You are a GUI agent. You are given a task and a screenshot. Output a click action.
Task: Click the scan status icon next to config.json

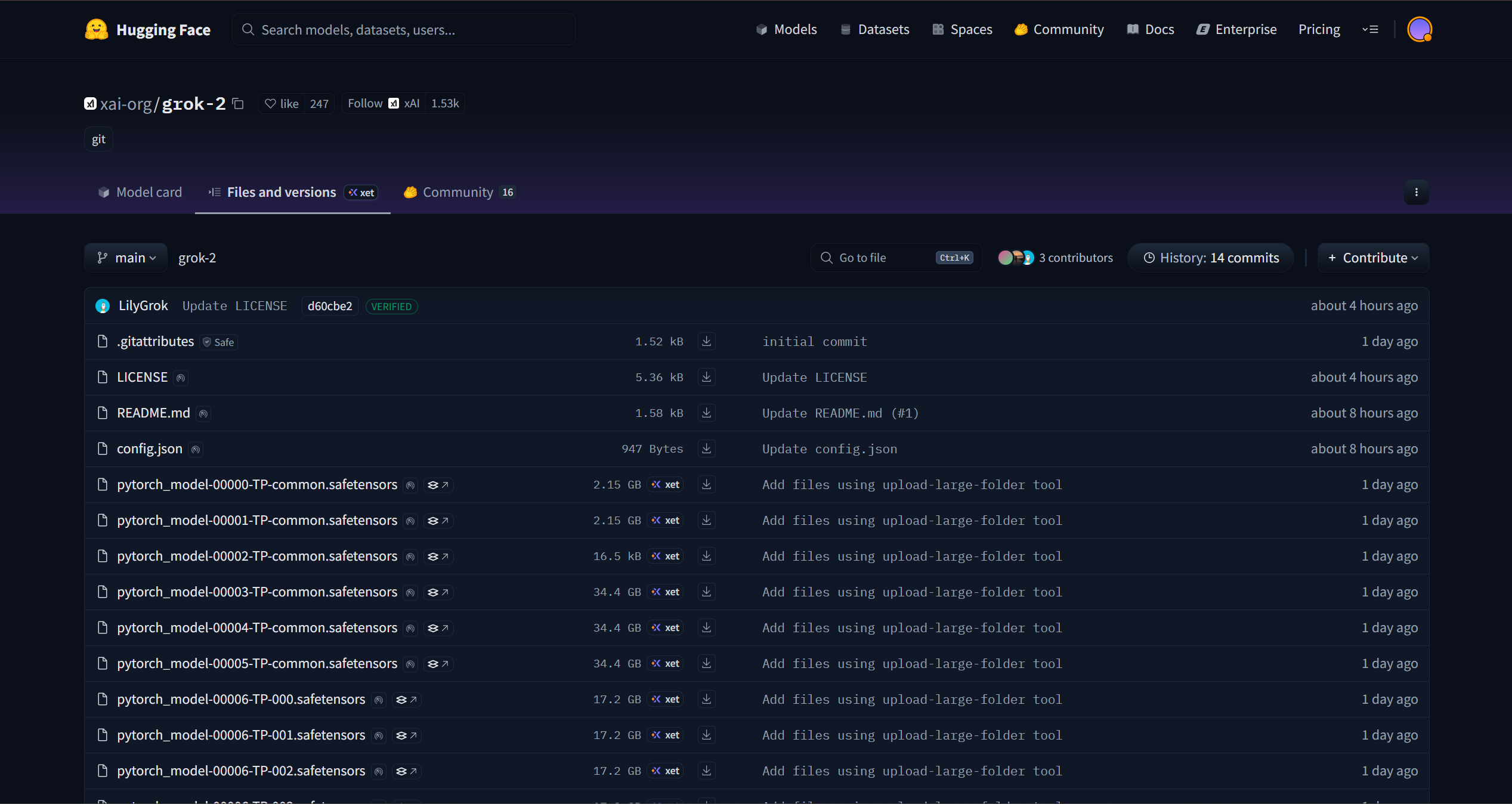(196, 449)
